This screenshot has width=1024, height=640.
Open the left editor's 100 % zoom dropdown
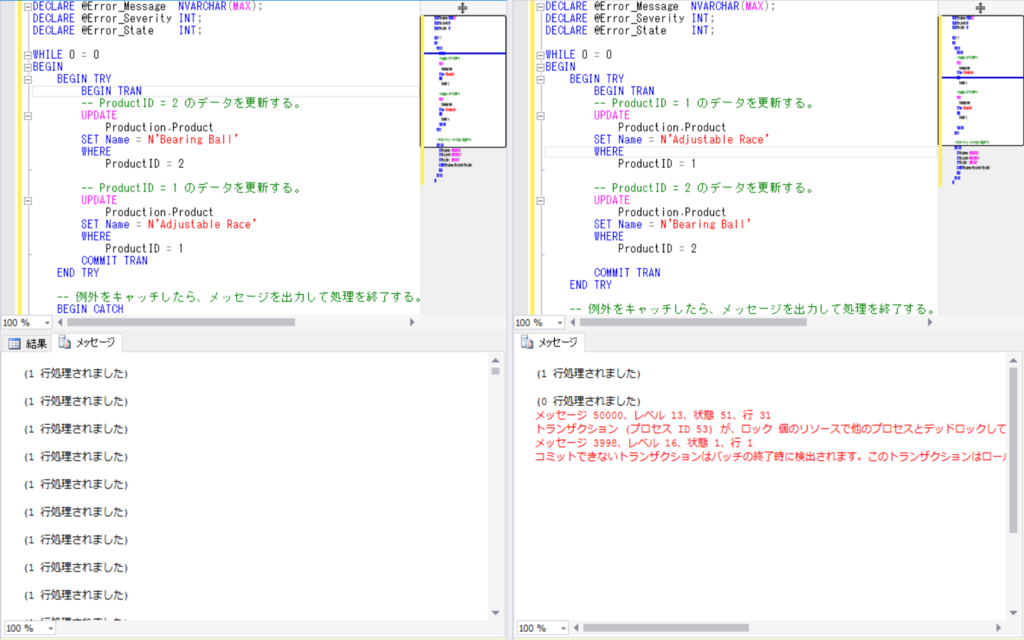[46, 323]
